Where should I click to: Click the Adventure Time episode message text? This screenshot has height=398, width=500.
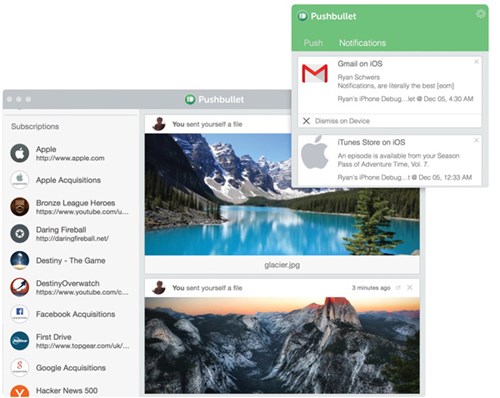[x=399, y=160]
